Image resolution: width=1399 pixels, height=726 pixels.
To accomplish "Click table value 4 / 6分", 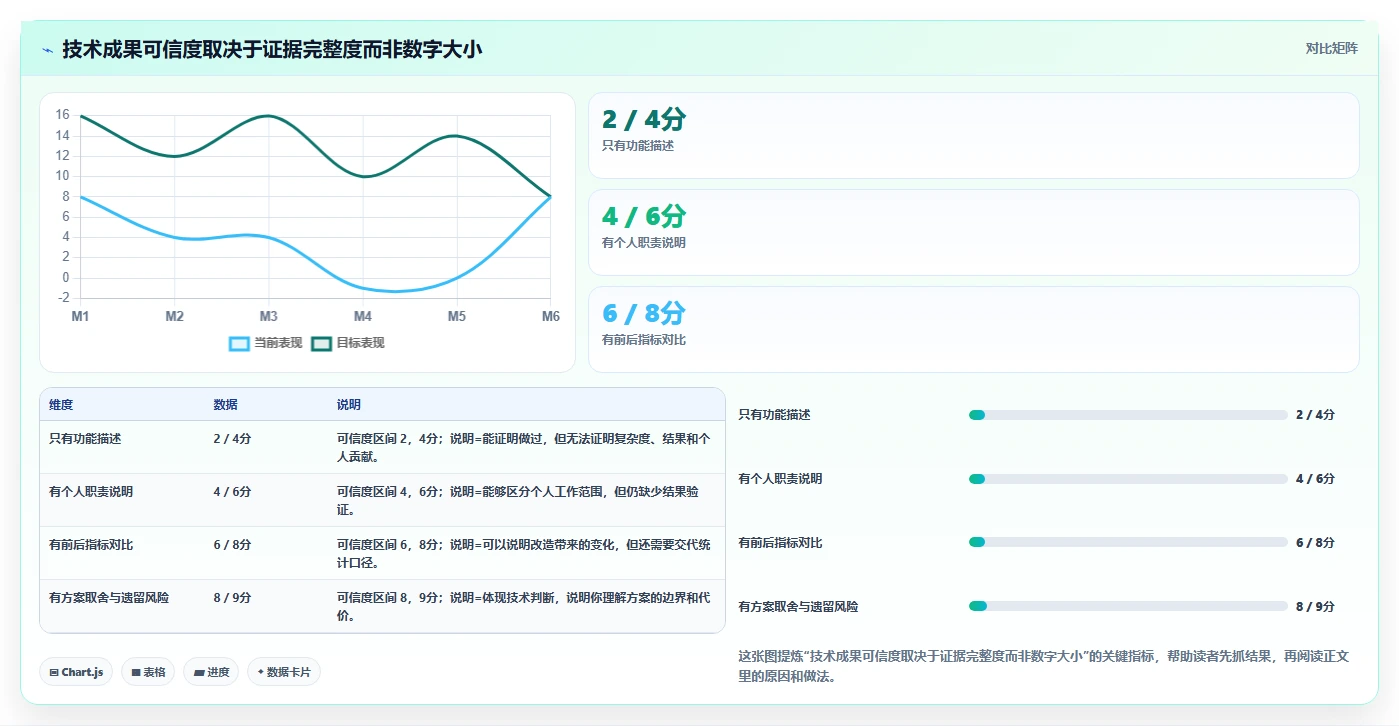I will [x=232, y=491].
